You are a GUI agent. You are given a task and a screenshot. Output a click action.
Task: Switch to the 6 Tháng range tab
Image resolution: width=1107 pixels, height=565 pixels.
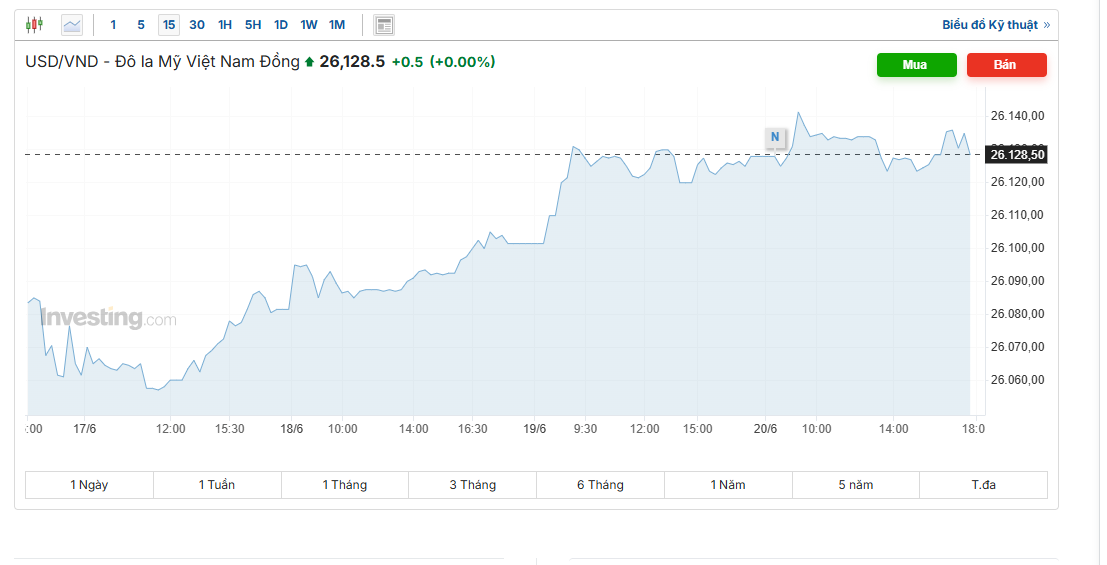pyautogui.click(x=600, y=485)
